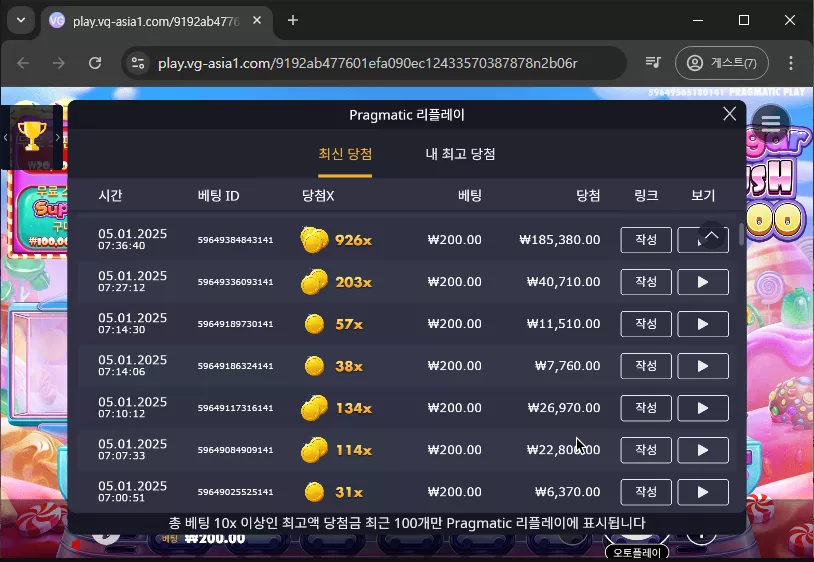Go to previous tournament with left arrow

pos(5,138)
